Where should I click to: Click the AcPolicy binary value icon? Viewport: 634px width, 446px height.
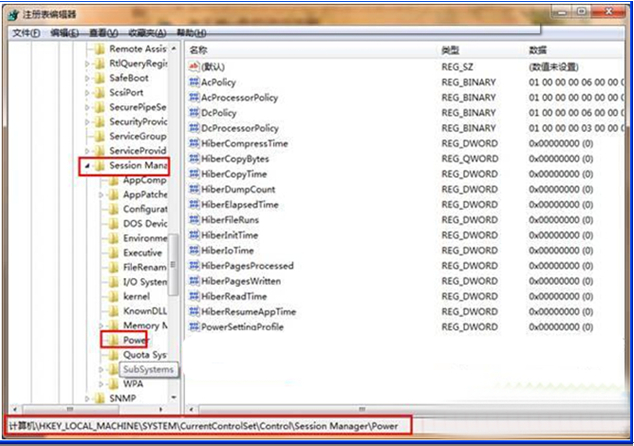pos(194,82)
